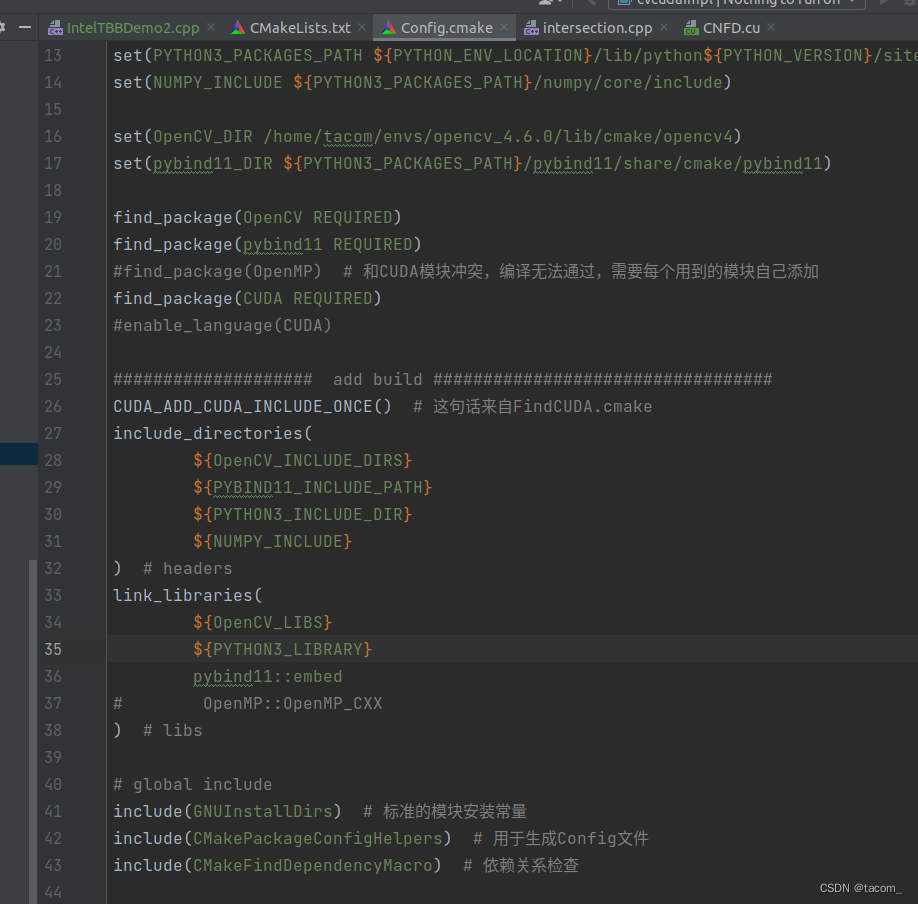
Task: Hide the tool window with the minus icon
Action: [25, 28]
